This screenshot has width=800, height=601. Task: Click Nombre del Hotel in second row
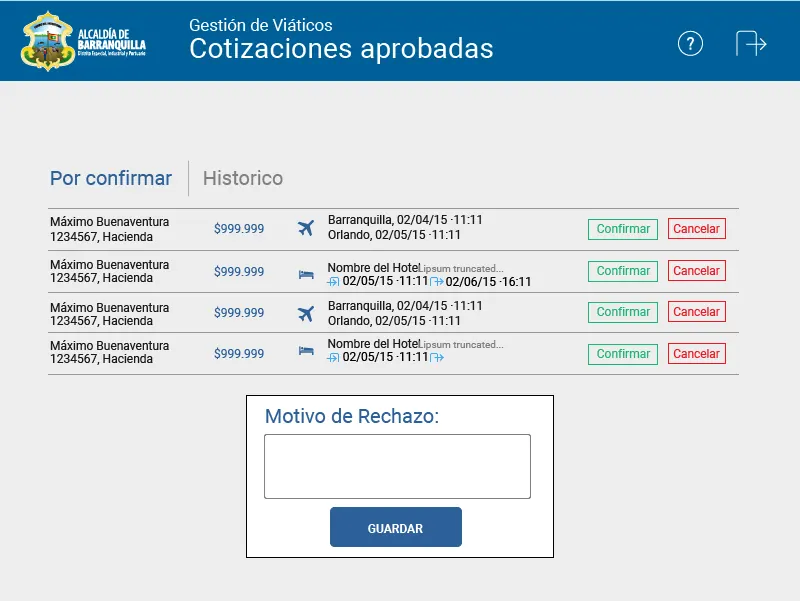[x=373, y=268]
